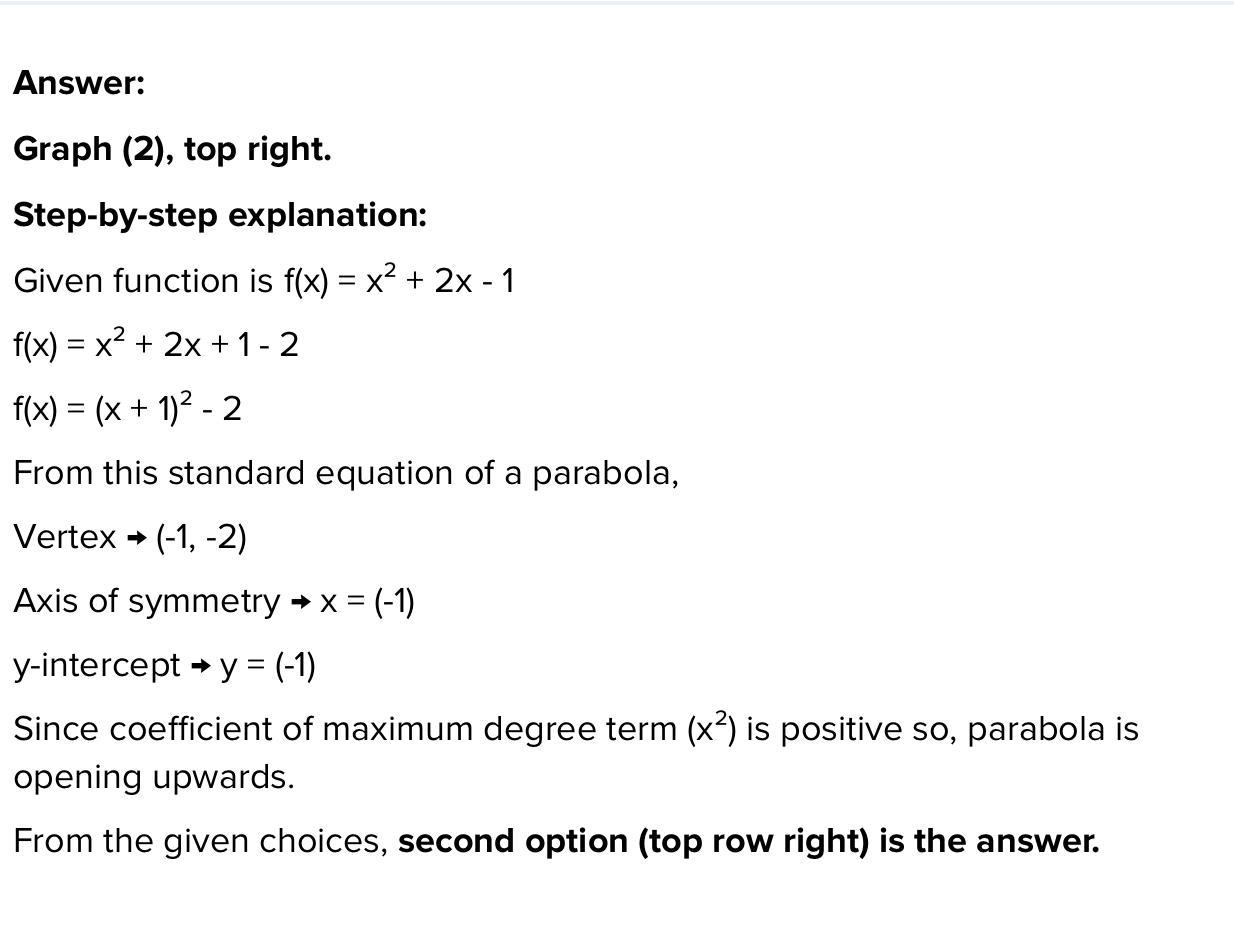Click the bold Answer: heading
This screenshot has width=1234, height=926.
click(79, 83)
